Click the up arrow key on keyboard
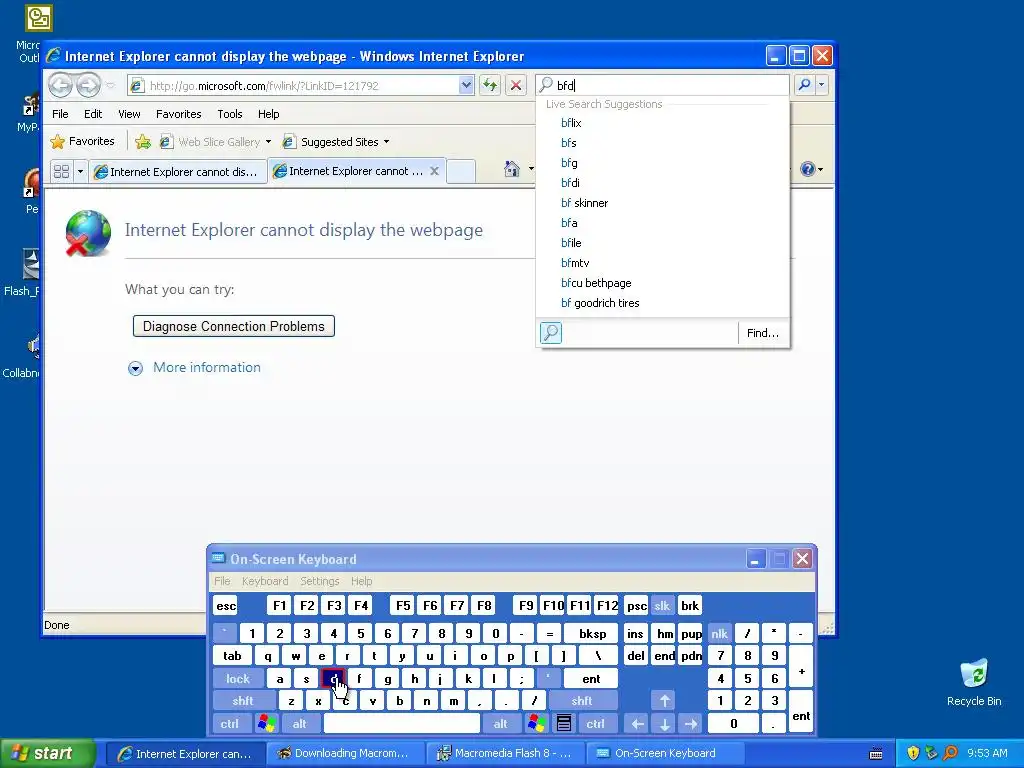The height and width of the screenshot is (768, 1024). 664,701
